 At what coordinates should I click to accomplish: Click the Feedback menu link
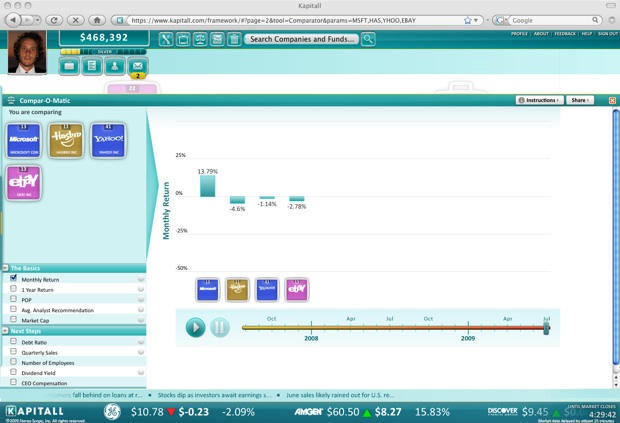[565, 33]
